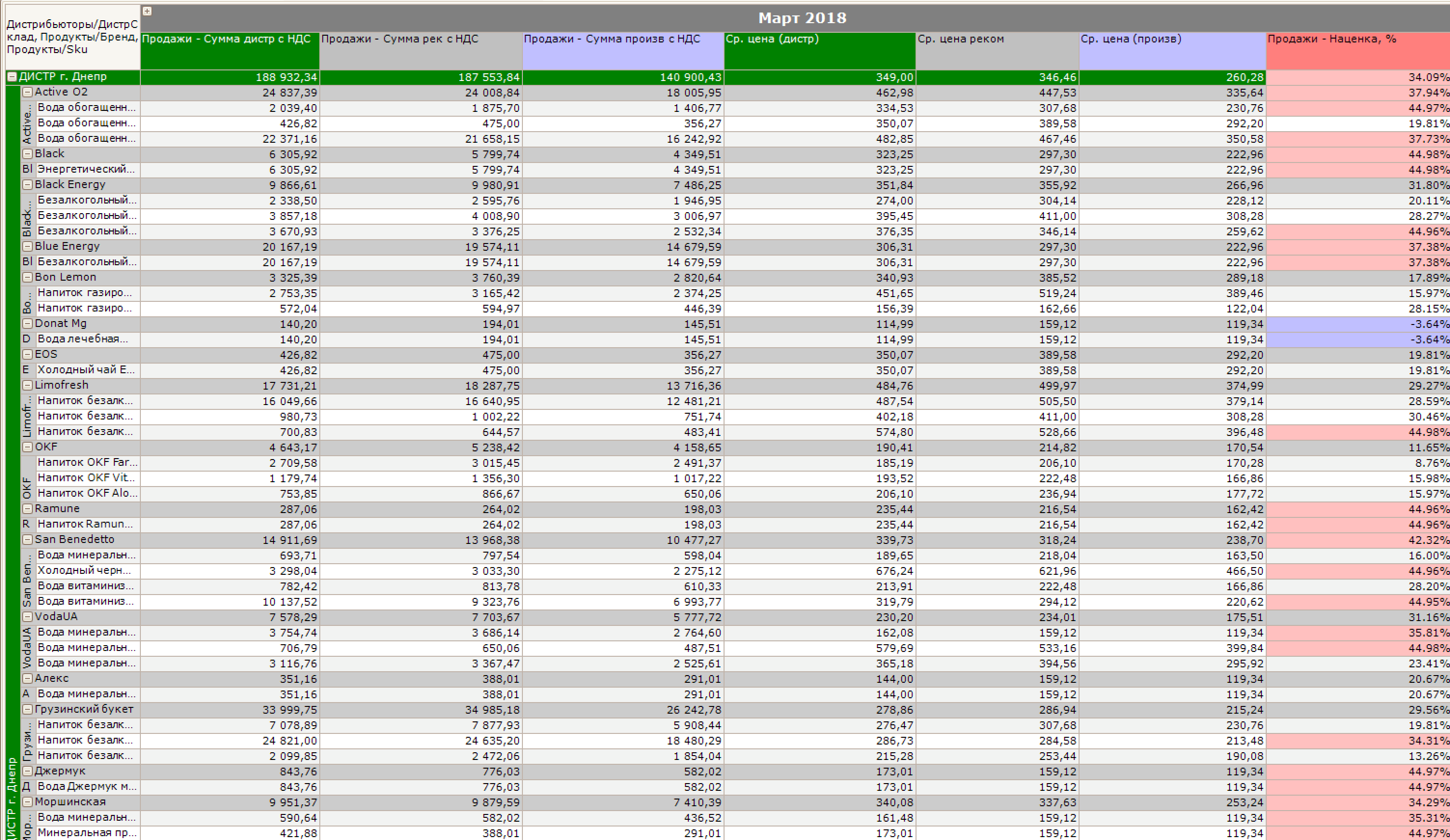Viewport: 1450px width, 840px height.
Task: Click the -3.64% markup cell for Donat Mg
Action: (x=1358, y=324)
